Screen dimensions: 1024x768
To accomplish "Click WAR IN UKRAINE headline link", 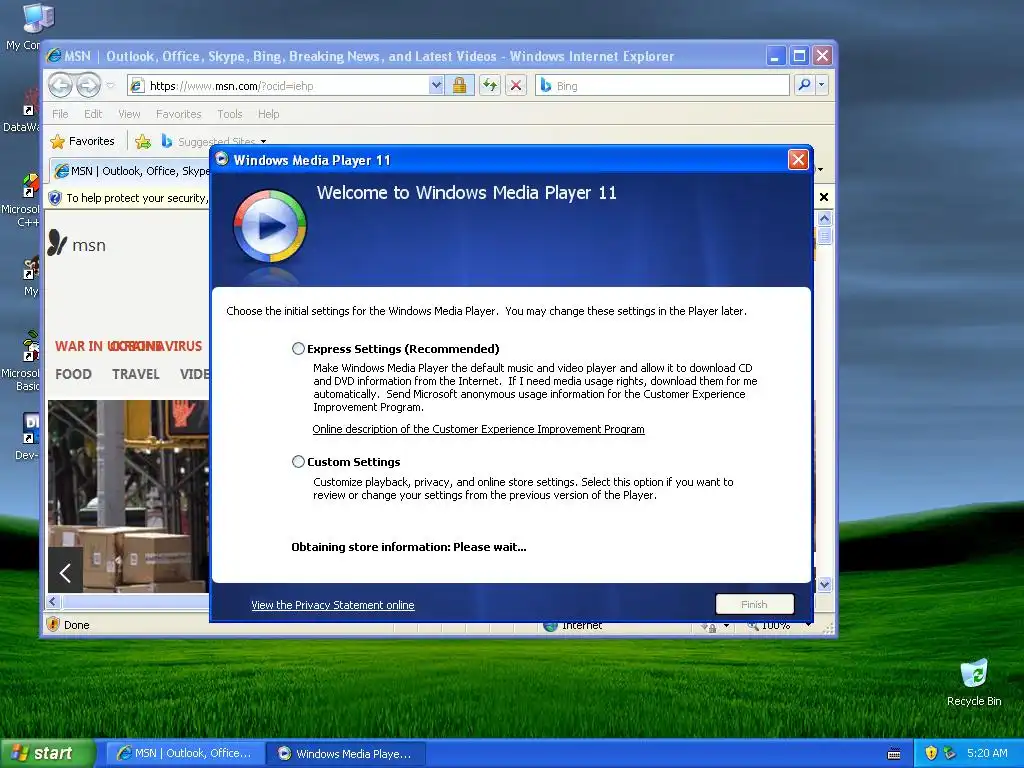I will (x=108, y=346).
